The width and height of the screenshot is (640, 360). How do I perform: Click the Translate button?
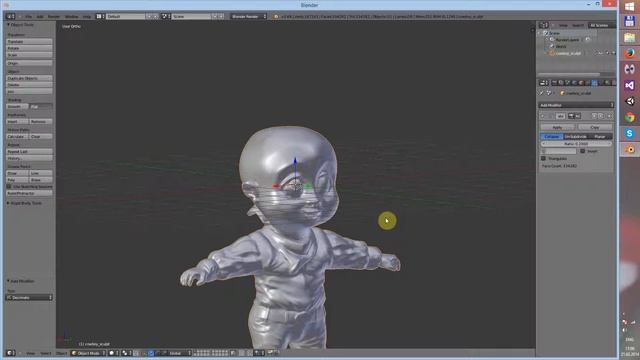click(x=29, y=41)
